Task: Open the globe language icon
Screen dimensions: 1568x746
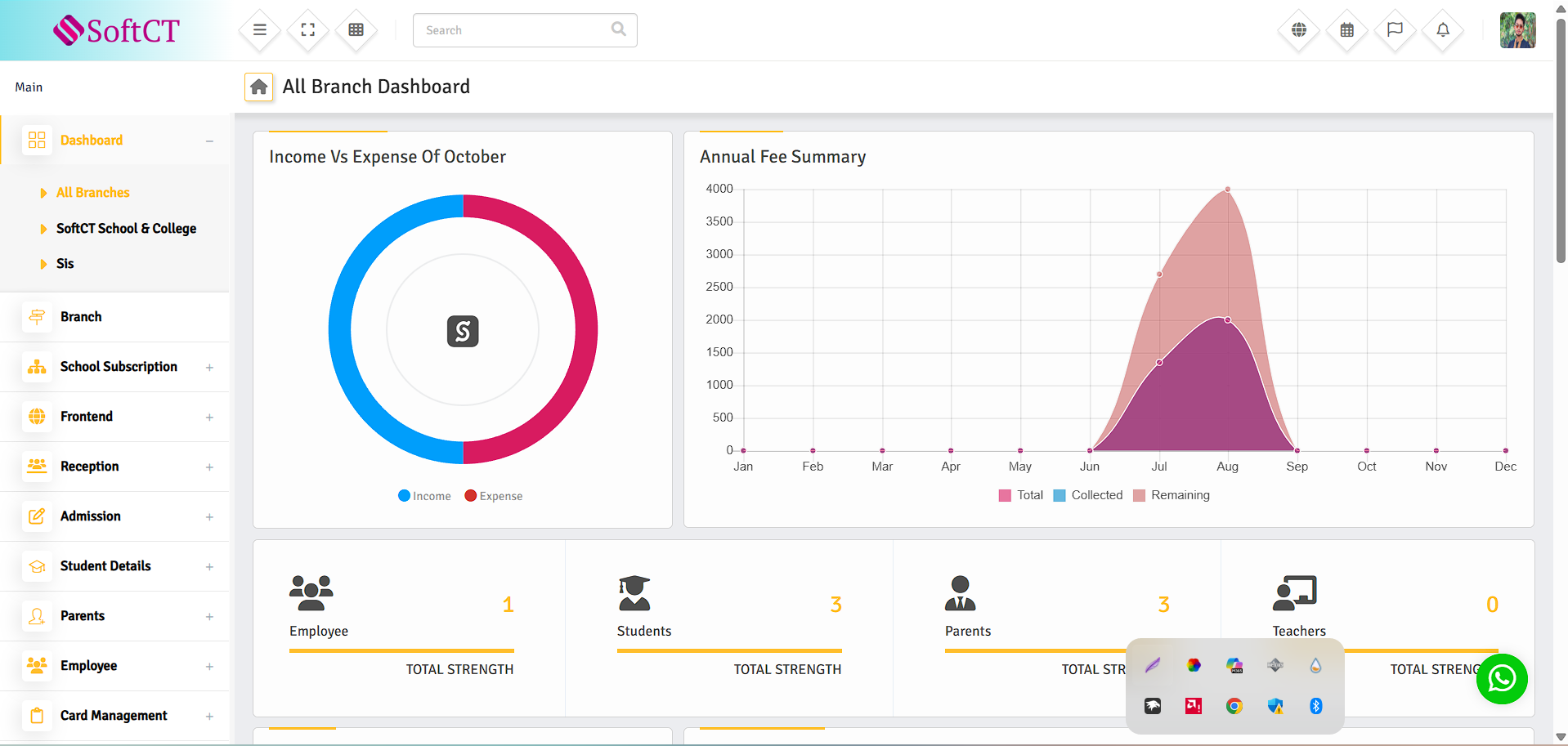Action: click(x=1298, y=30)
